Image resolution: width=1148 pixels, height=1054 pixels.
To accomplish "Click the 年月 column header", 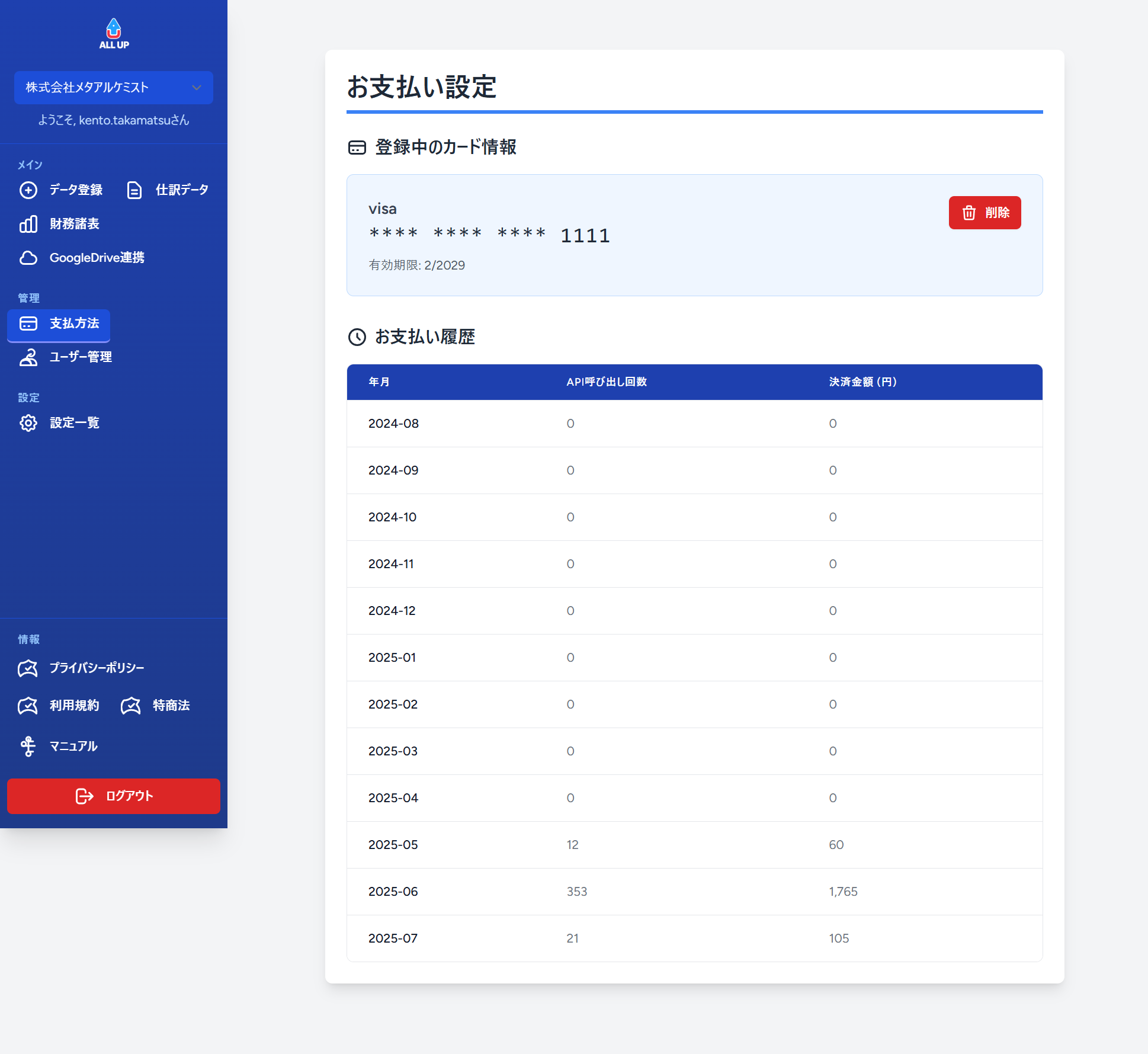I will [x=379, y=382].
